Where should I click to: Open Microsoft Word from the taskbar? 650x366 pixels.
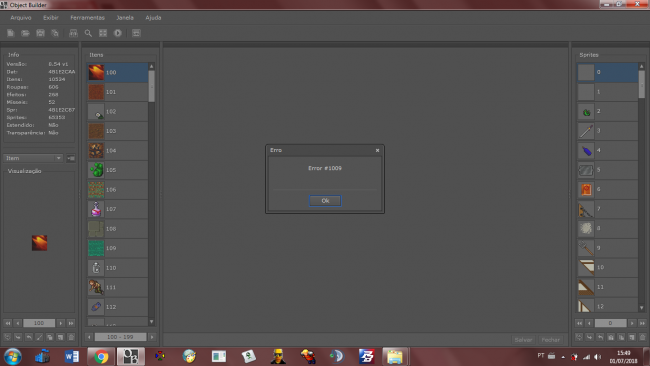click(x=72, y=356)
